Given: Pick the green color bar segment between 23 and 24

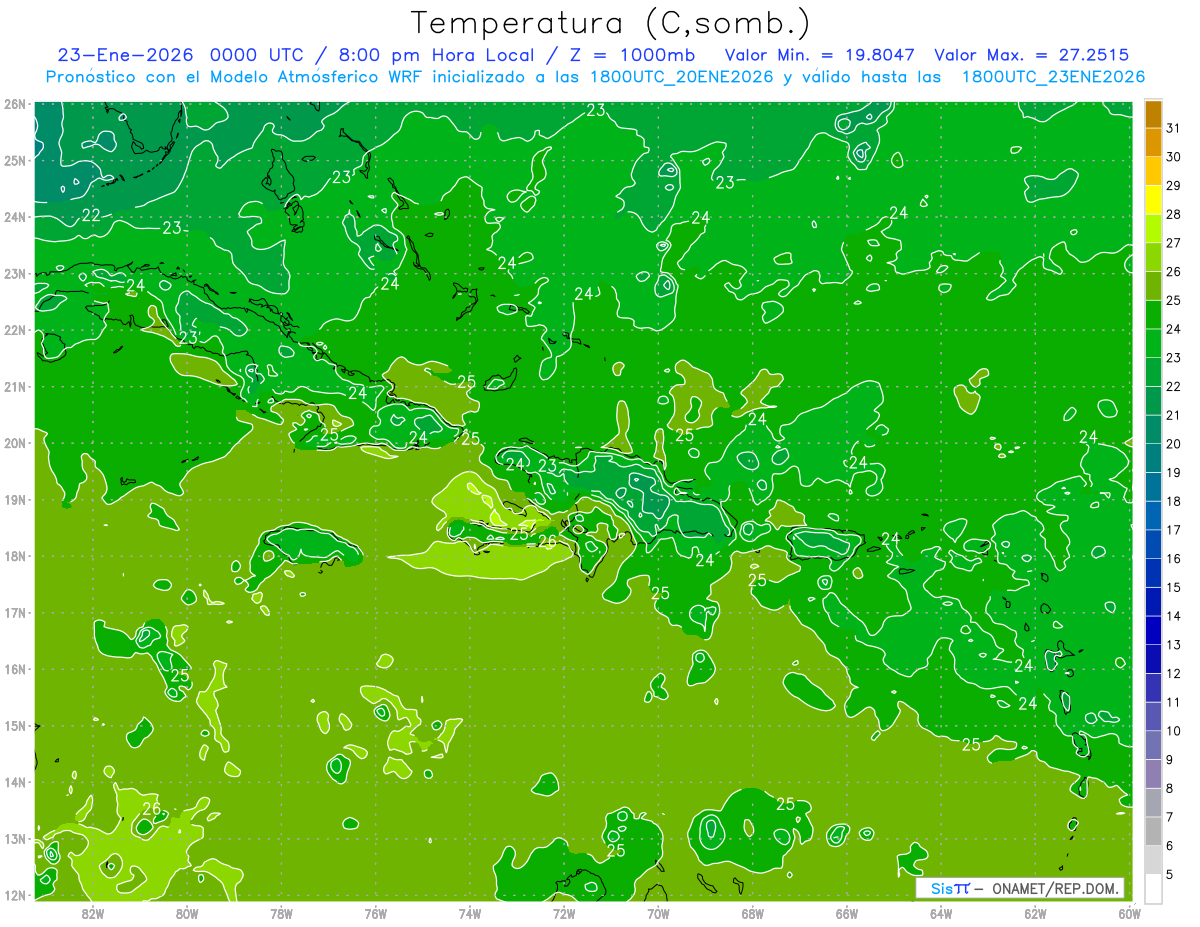Looking at the screenshot, I should [x=1153, y=343].
